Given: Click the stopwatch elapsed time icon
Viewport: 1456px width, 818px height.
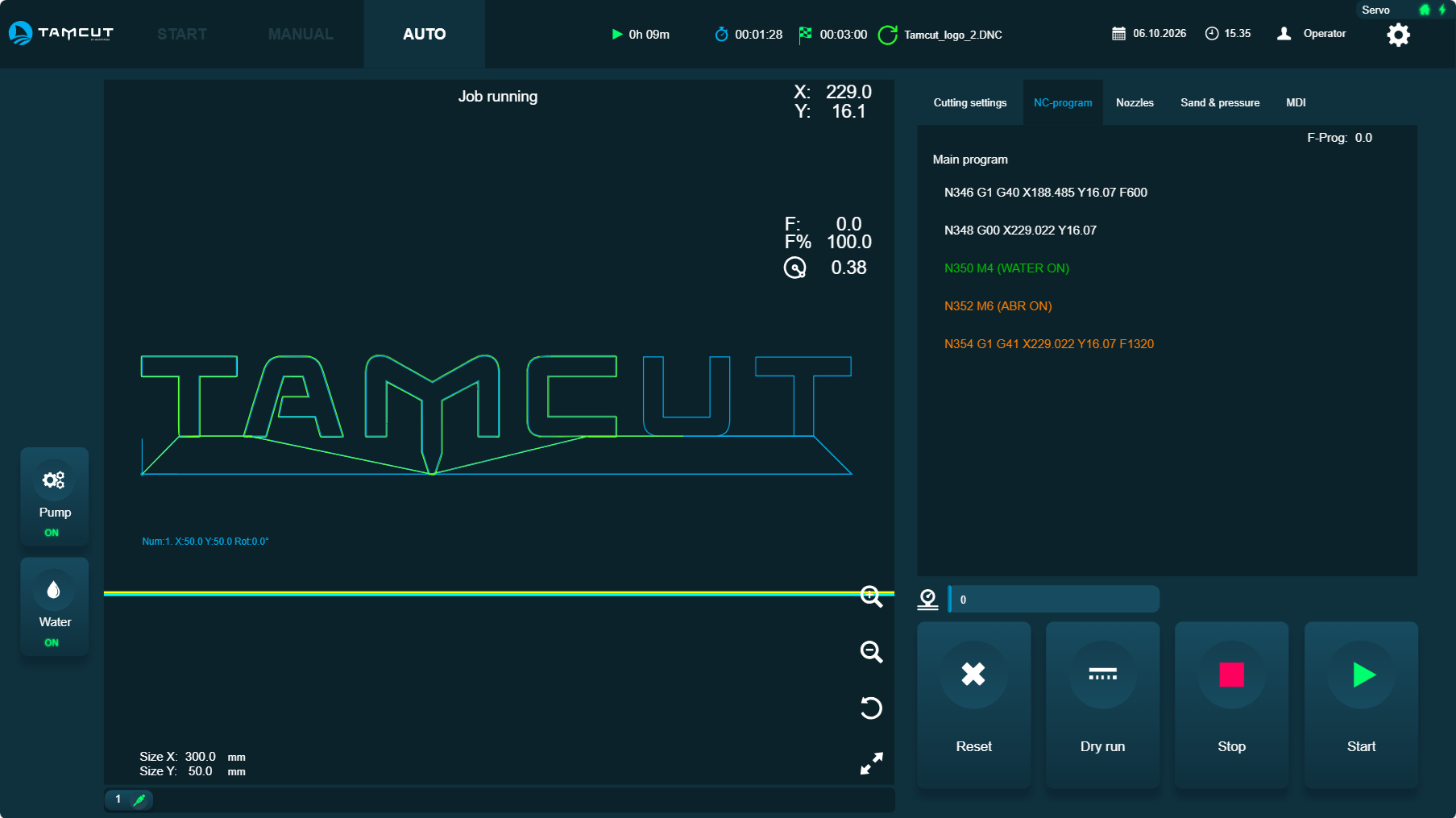Looking at the screenshot, I should pyautogui.click(x=721, y=34).
